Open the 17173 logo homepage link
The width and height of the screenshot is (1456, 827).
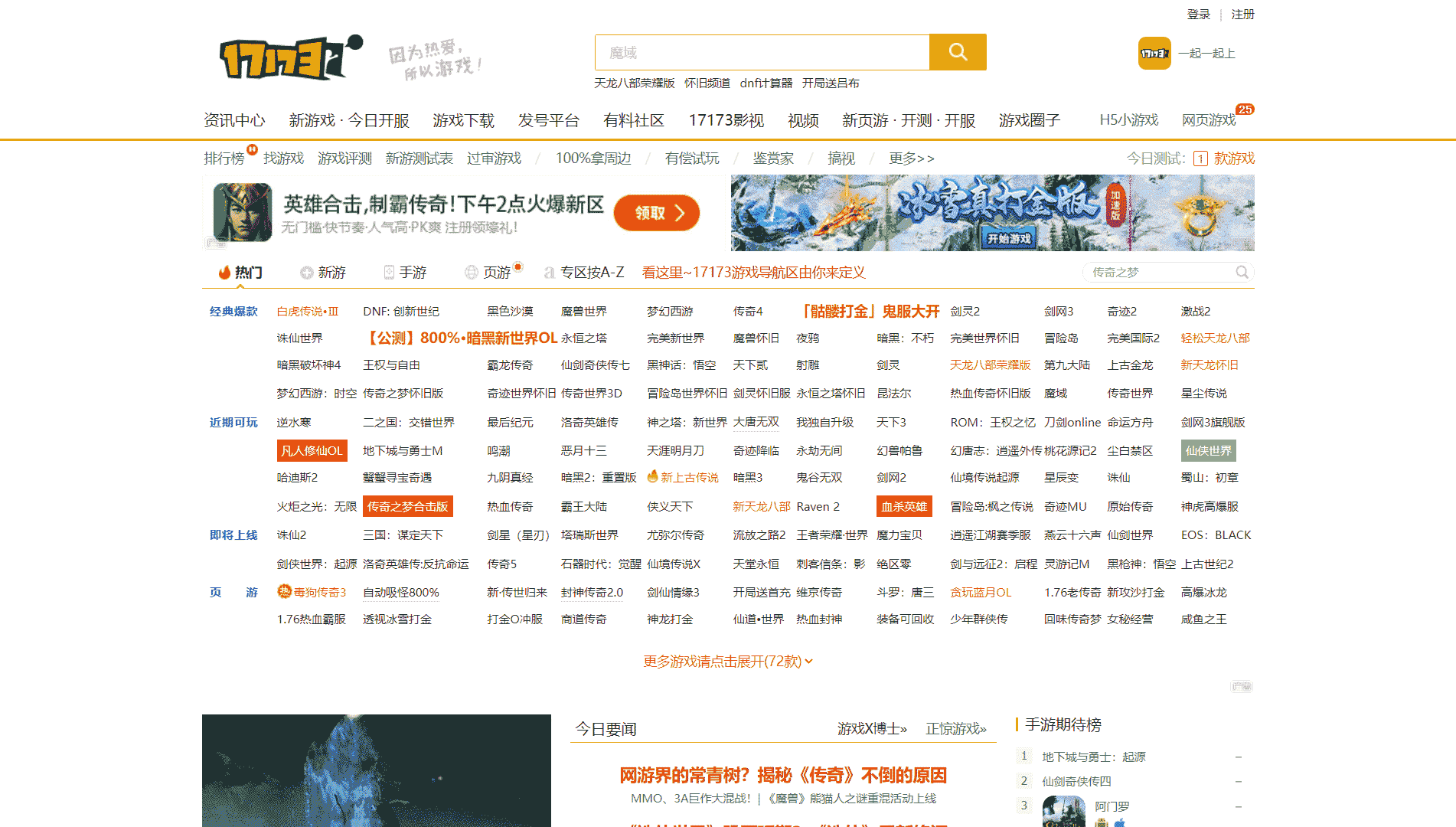[291, 57]
